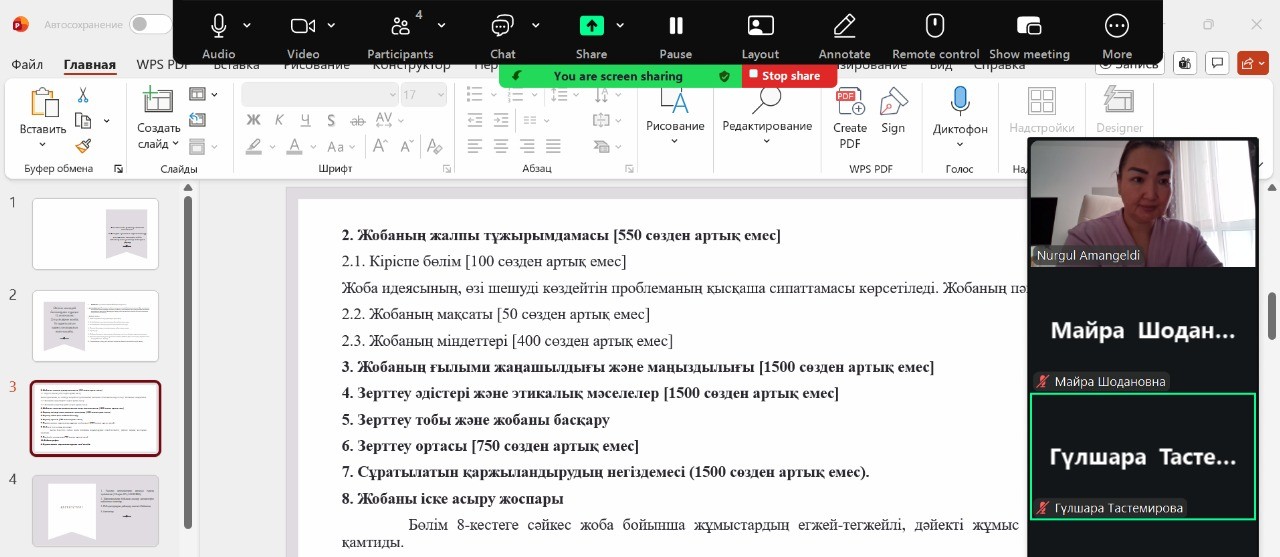Click the Sign pen icon

(893, 102)
